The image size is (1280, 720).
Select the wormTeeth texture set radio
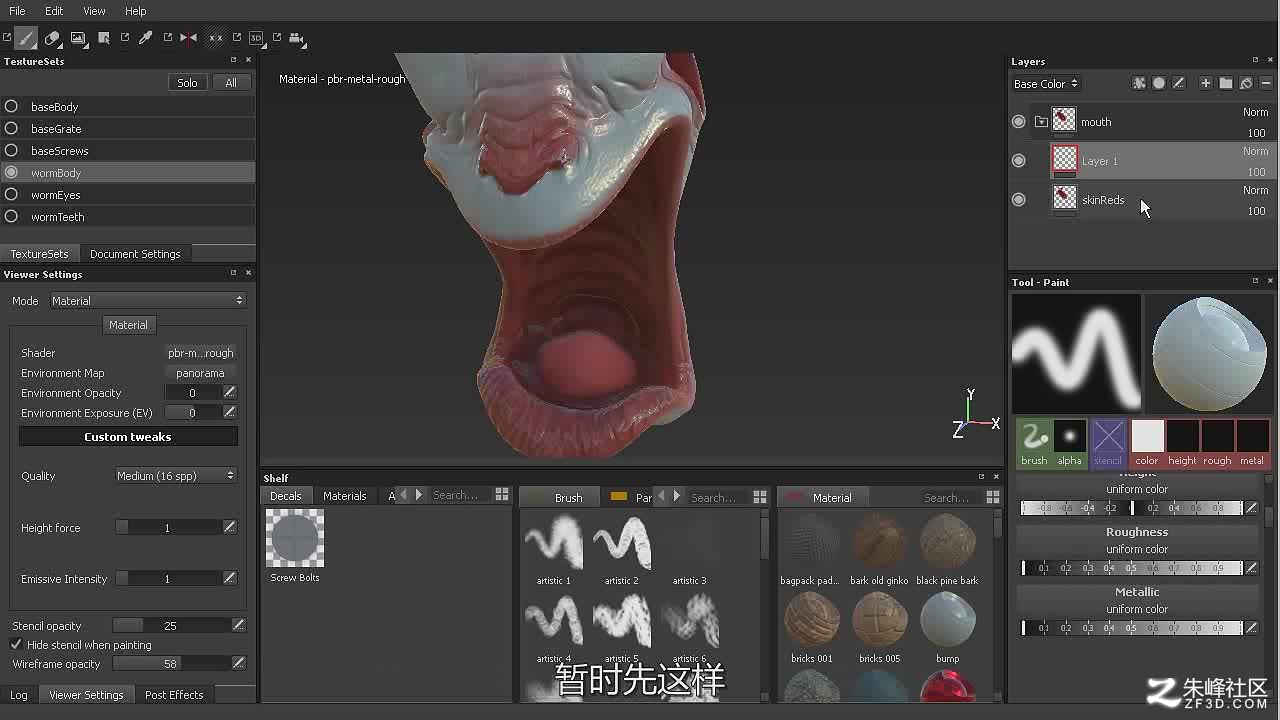click(x=11, y=216)
